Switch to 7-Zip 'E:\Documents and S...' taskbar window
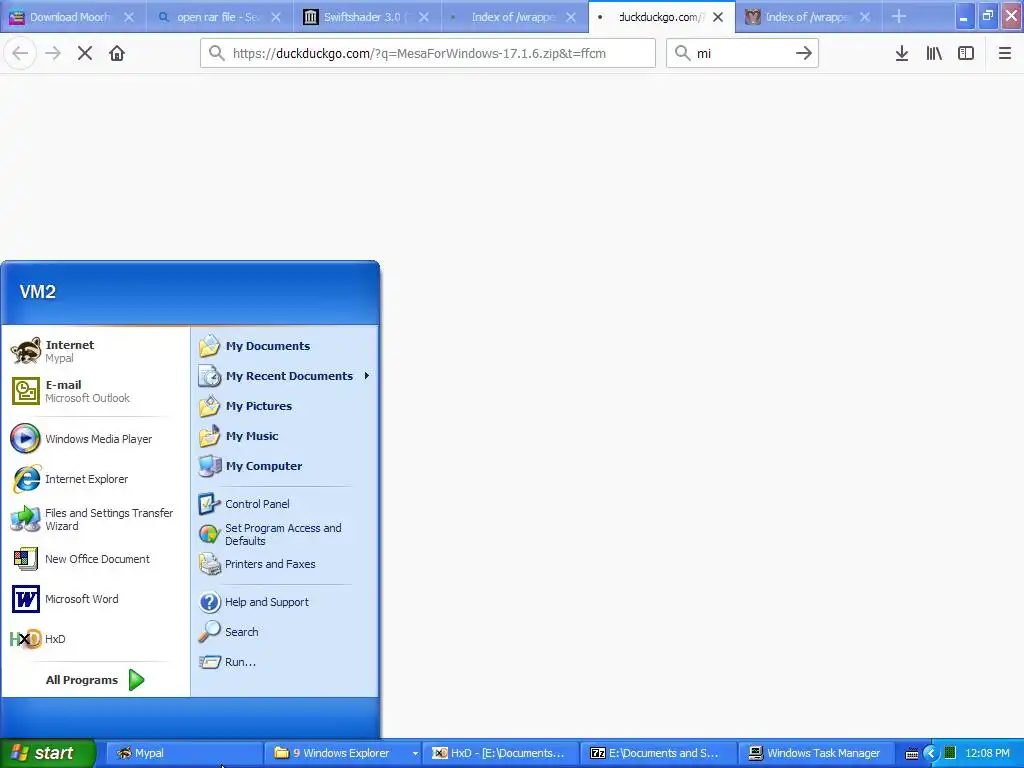This screenshot has height=768, width=1024. click(659, 753)
